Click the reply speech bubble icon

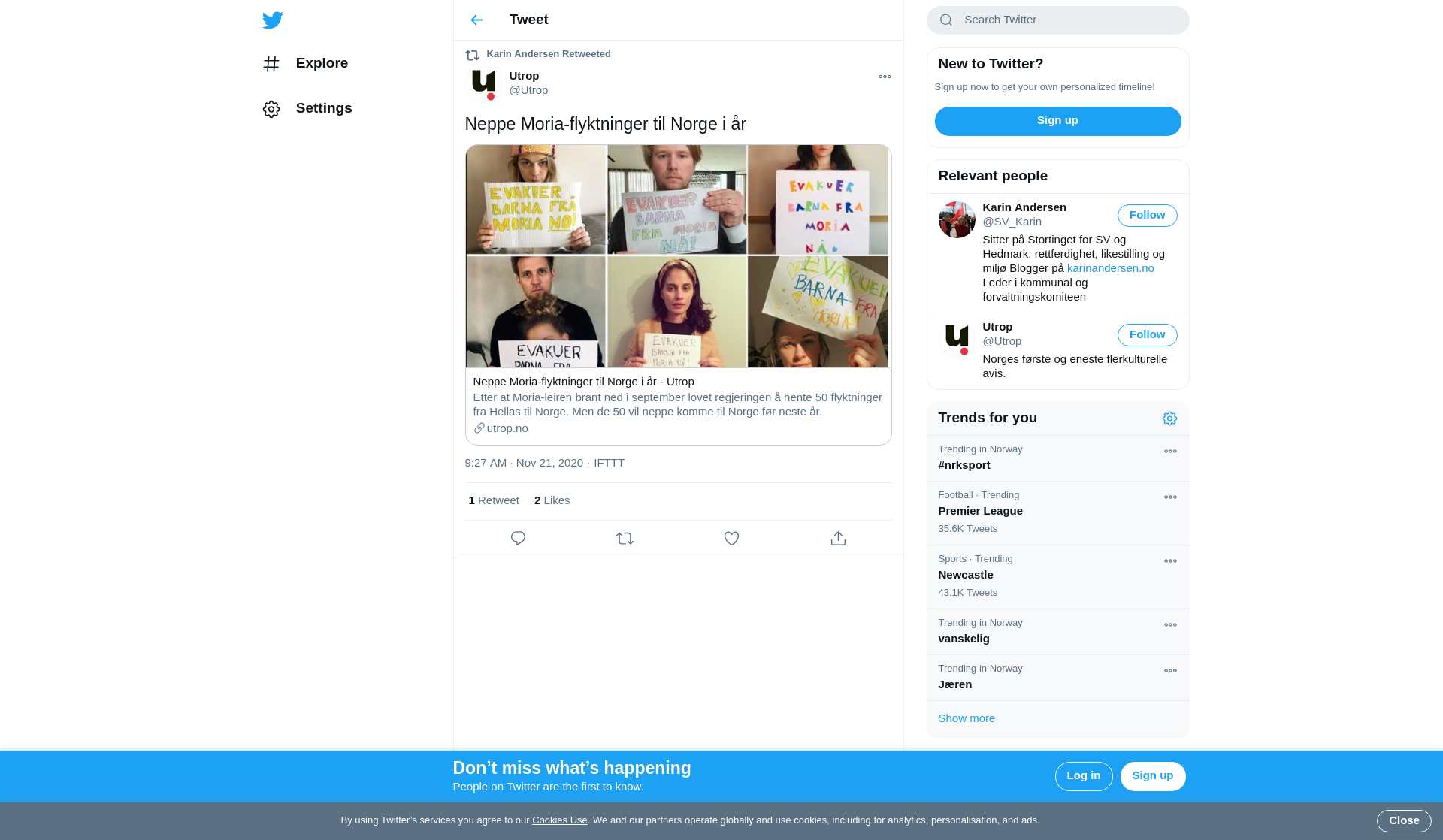(x=518, y=539)
